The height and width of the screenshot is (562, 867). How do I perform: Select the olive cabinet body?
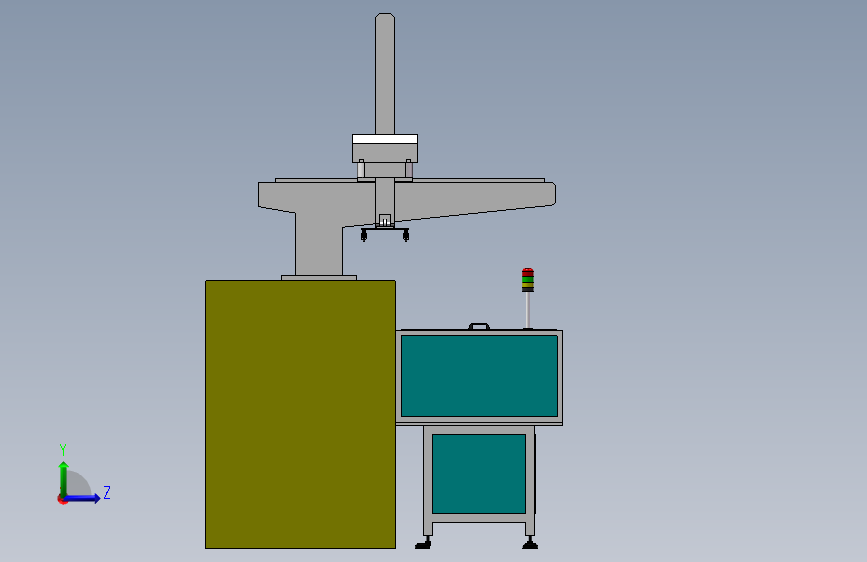coord(300,414)
